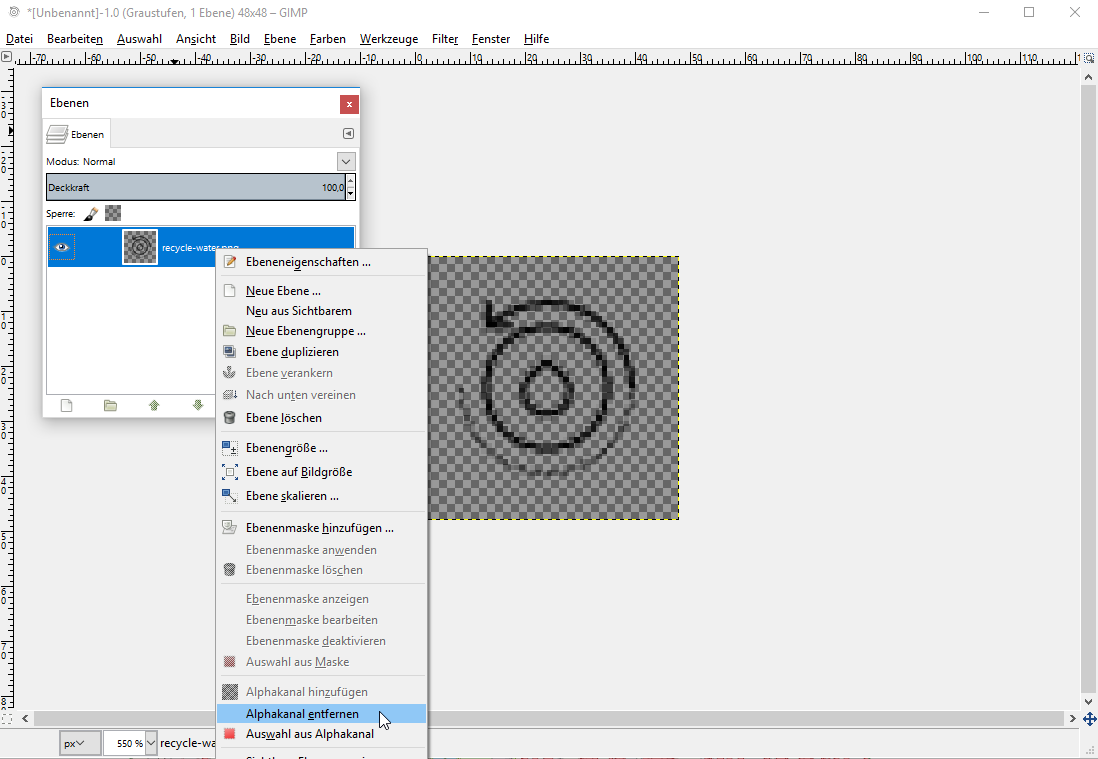The image size is (1098, 759).
Task: Switch to the Ebenen tab
Action: pyautogui.click(x=76, y=133)
